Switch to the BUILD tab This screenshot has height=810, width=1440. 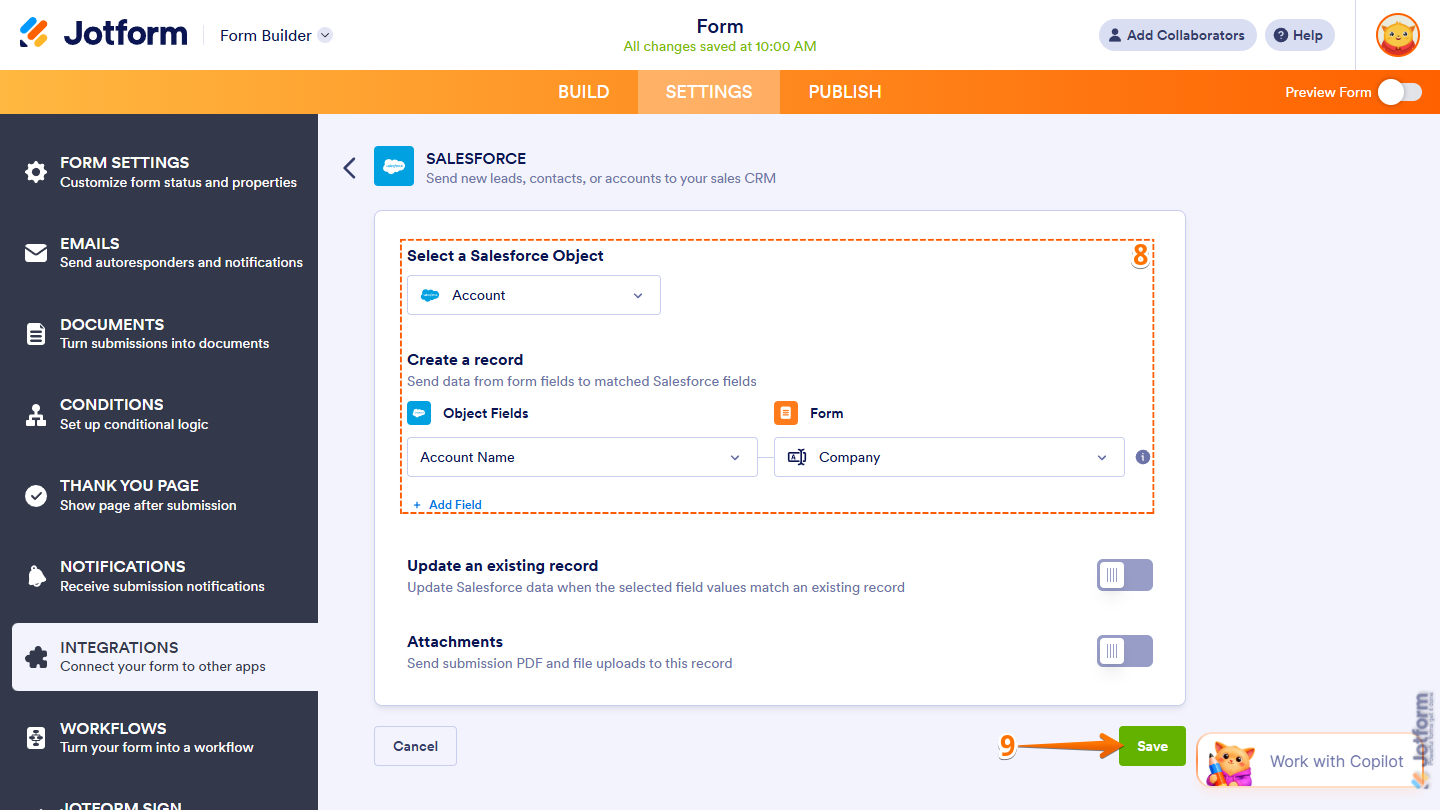click(x=583, y=91)
